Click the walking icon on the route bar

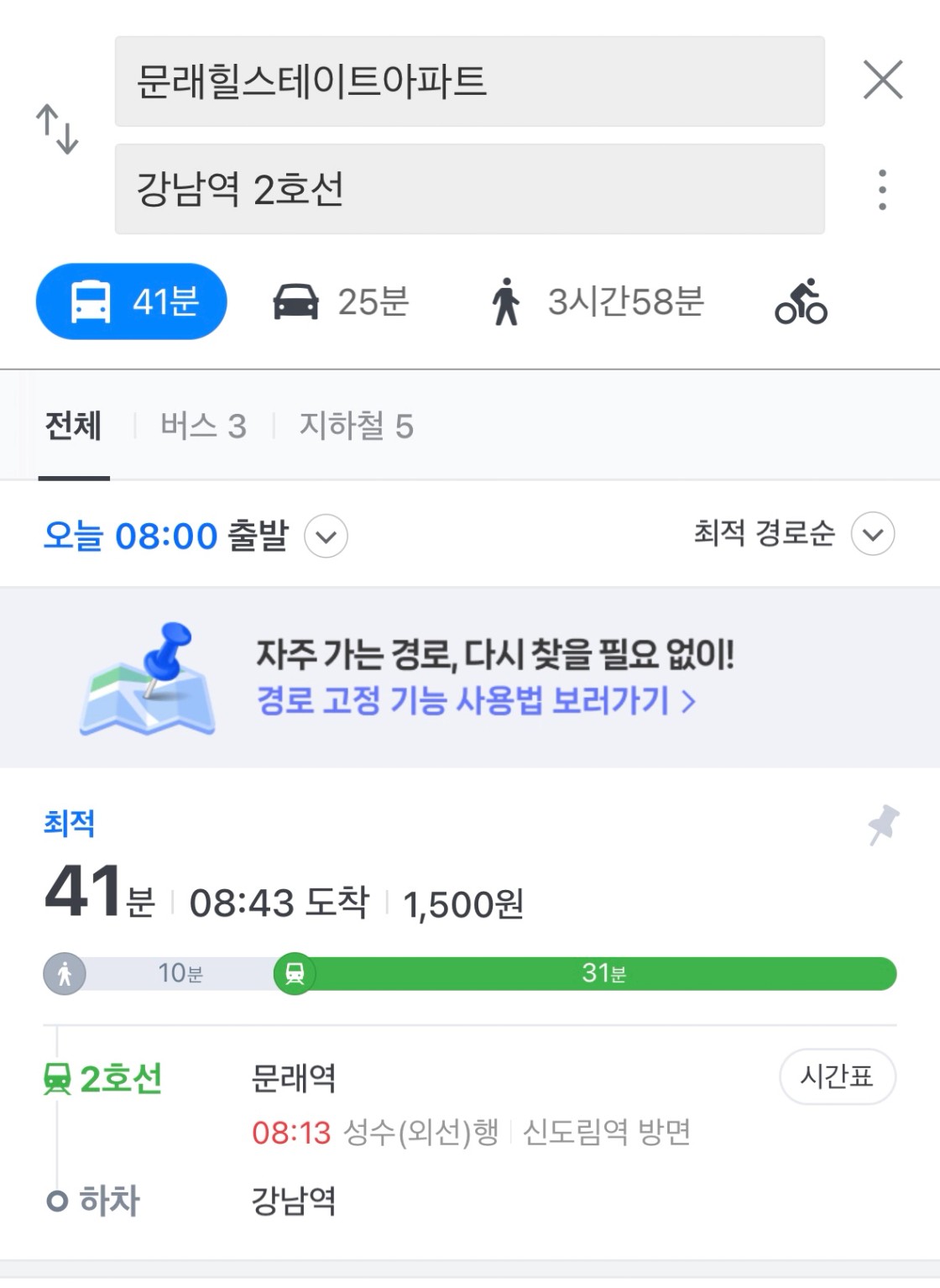65,974
